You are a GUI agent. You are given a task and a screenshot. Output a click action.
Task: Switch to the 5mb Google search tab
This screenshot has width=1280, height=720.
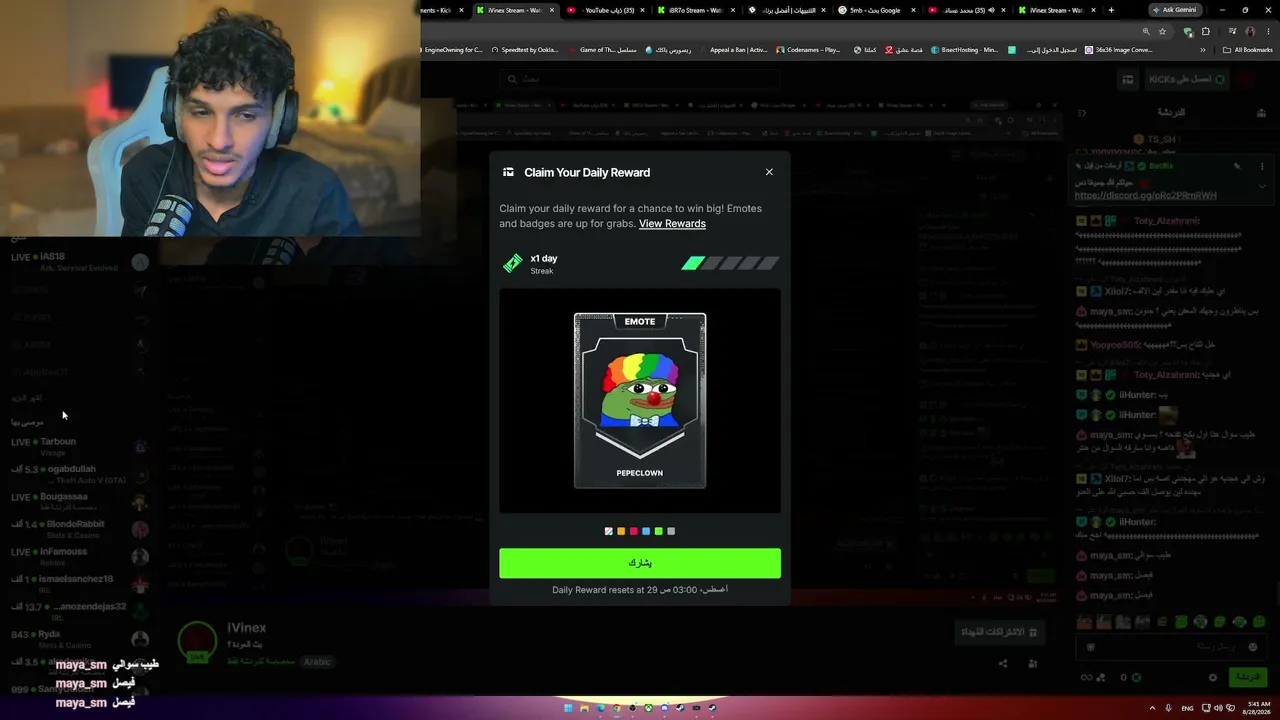[x=875, y=10]
